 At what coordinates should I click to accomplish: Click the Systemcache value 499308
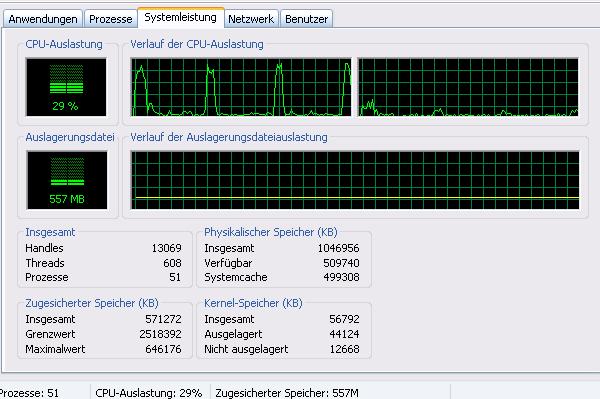click(x=341, y=277)
